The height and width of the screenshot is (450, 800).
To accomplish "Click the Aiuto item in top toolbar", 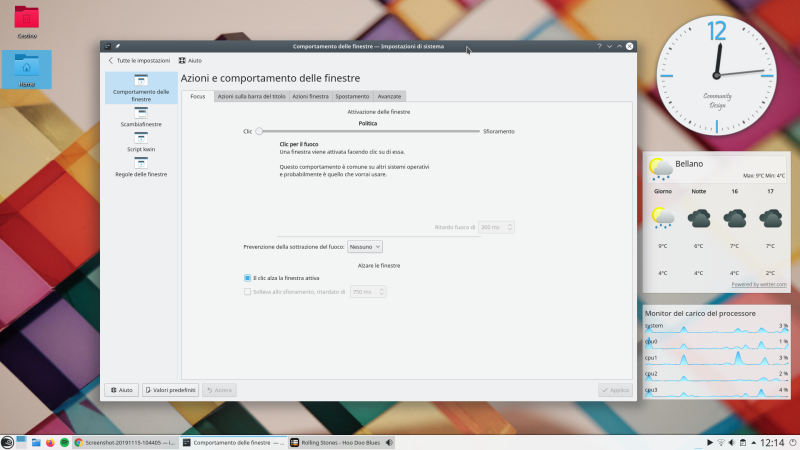I will tap(190, 60).
